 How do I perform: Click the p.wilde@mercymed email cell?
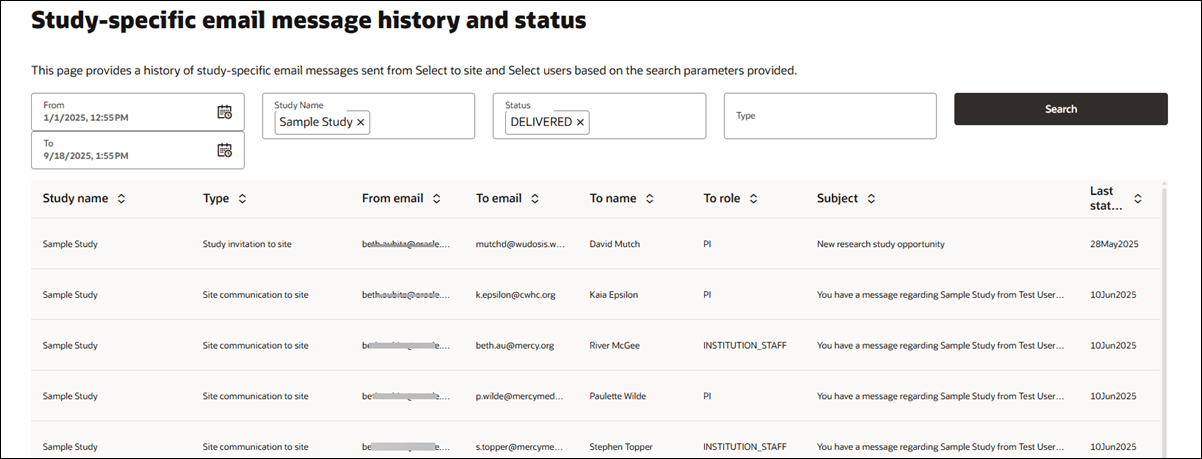click(521, 396)
